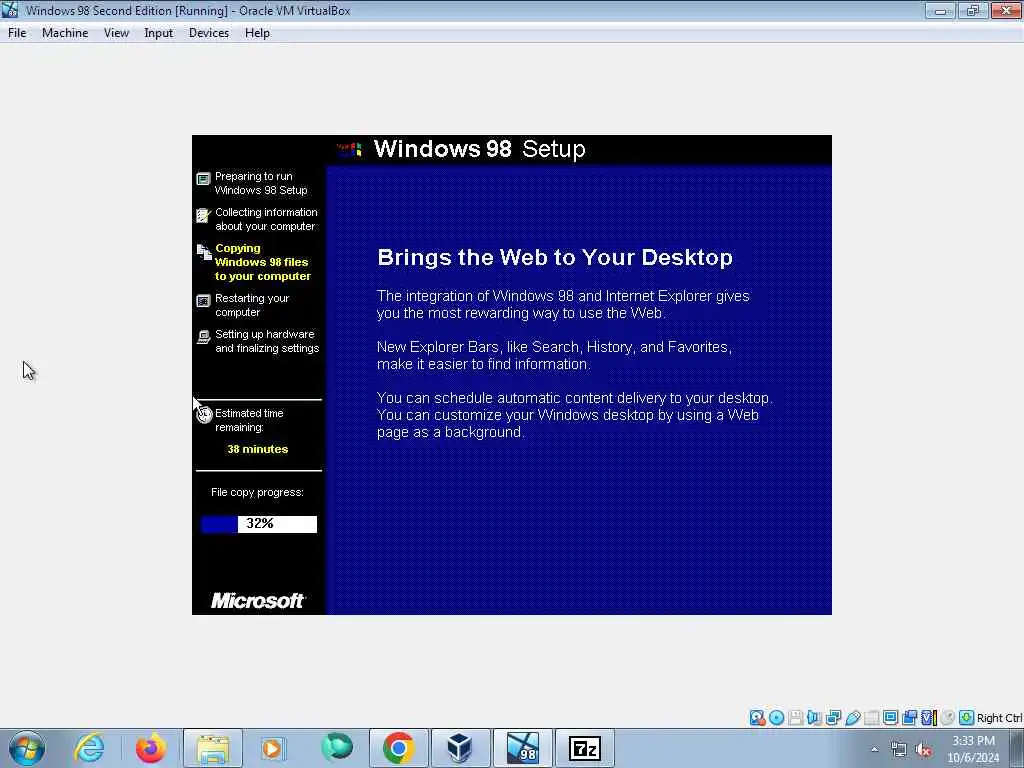This screenshot has height=768, width=1024.
Task: Minimize the VirtualBox window
Action: (x=940, y=10)
